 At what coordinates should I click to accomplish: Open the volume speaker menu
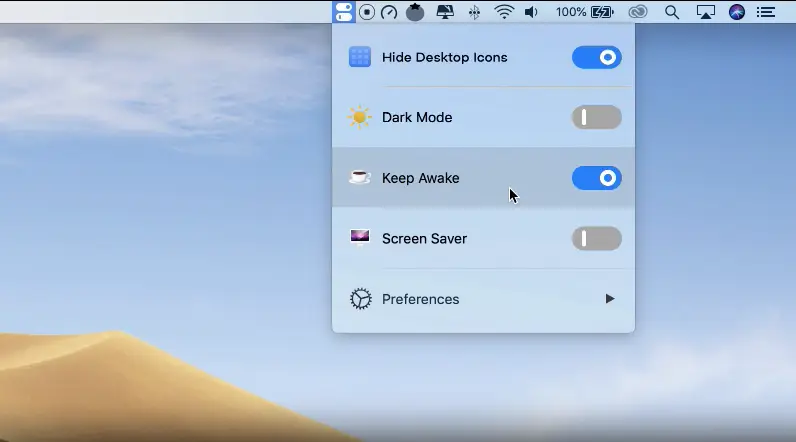click(x=531, y=12)
